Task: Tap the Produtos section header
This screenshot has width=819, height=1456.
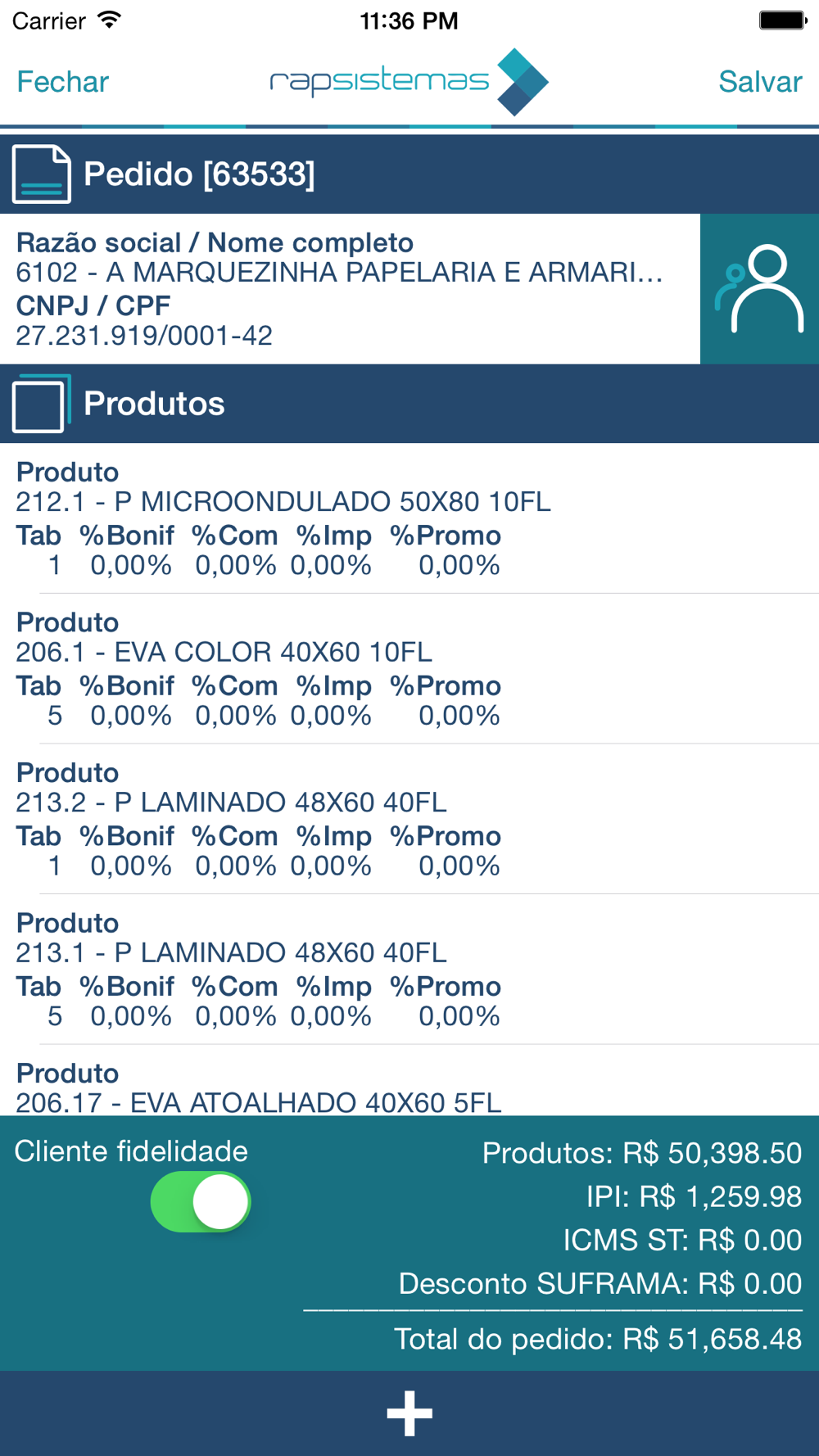Action: tap(409, 403)
